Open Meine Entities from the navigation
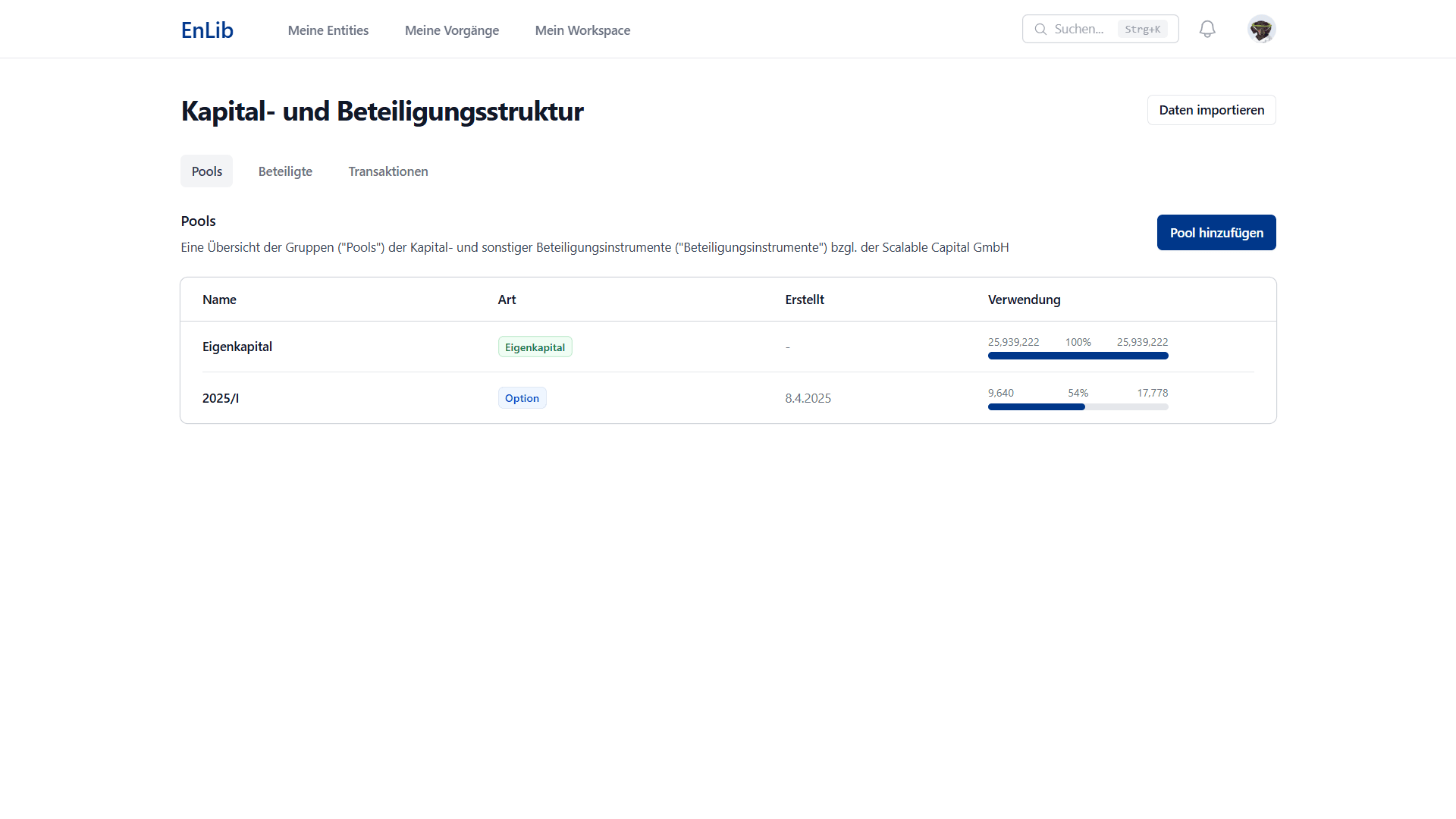 tap(328, 30)
